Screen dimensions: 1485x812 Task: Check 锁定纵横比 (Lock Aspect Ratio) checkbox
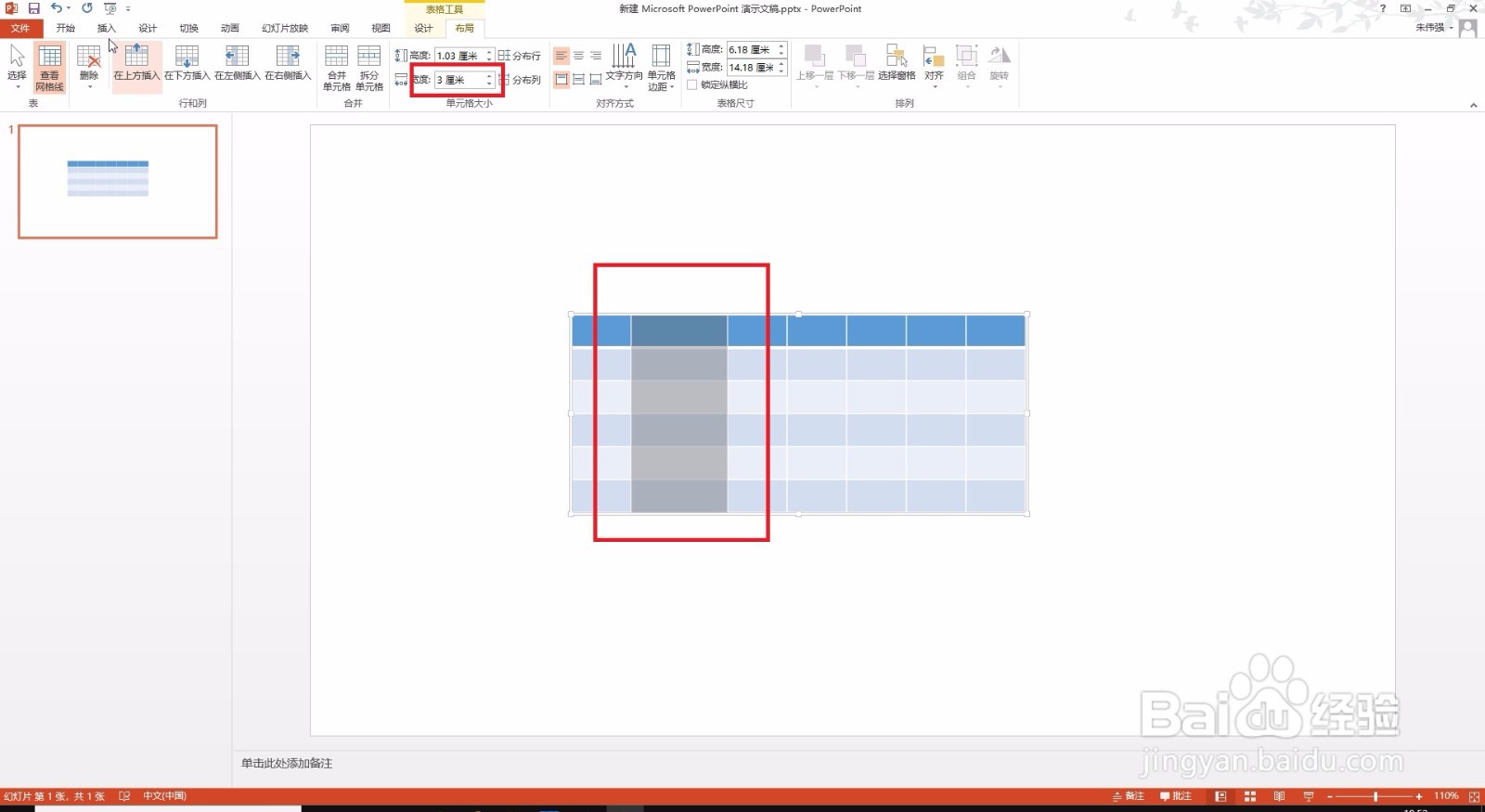[x=692, y=84]
